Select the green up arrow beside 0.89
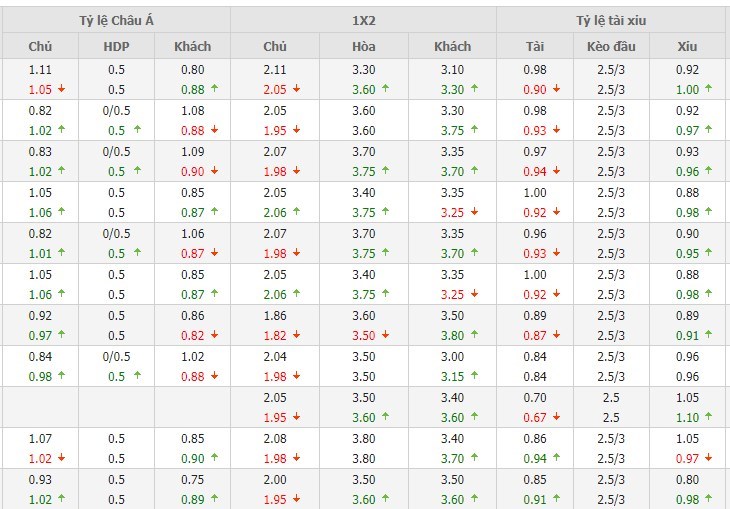This screenshot has height=509, width=730. point(215,499)
